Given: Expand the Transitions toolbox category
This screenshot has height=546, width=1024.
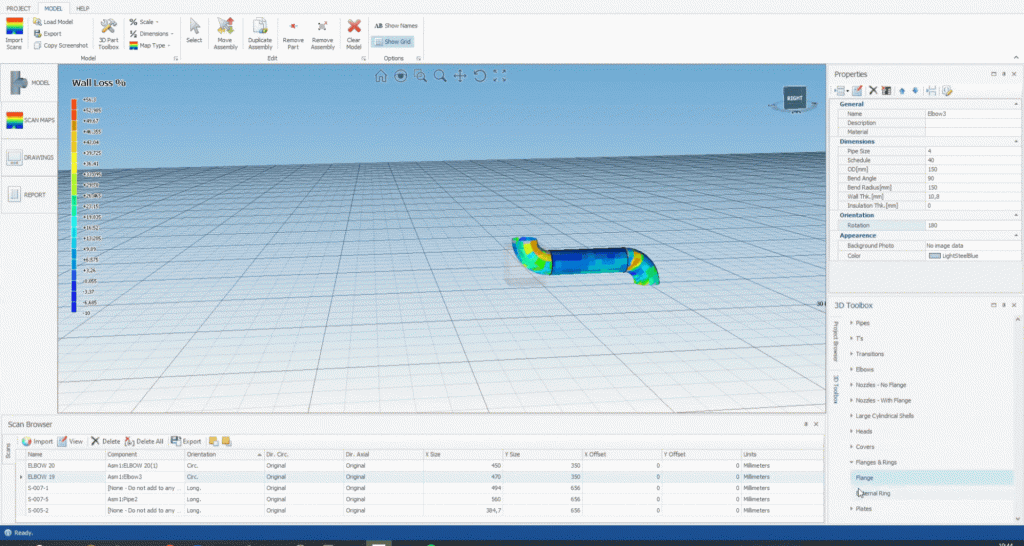Looking at the screenshot, I should click(852, 354).
